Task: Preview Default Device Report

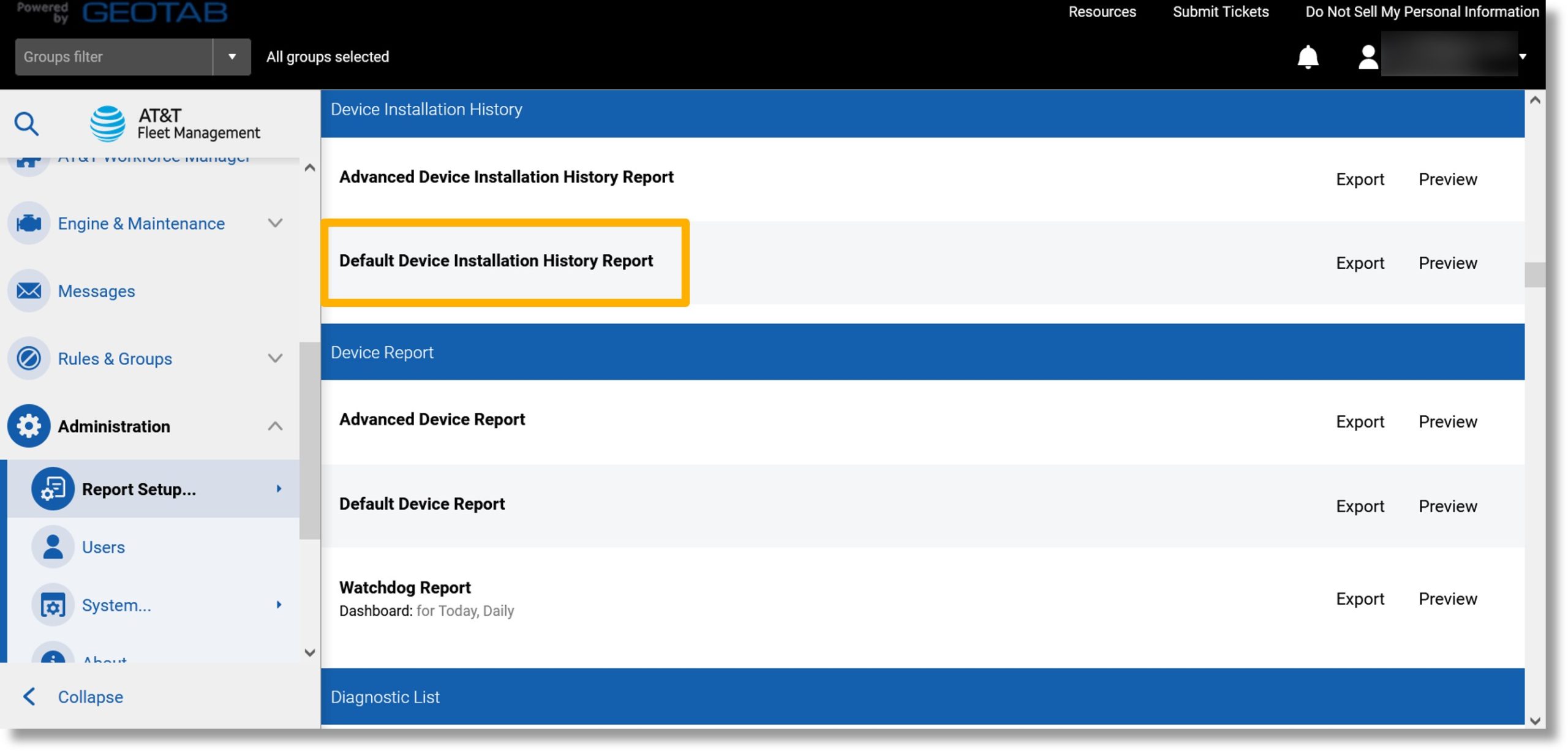Action: coord(1447,506)
